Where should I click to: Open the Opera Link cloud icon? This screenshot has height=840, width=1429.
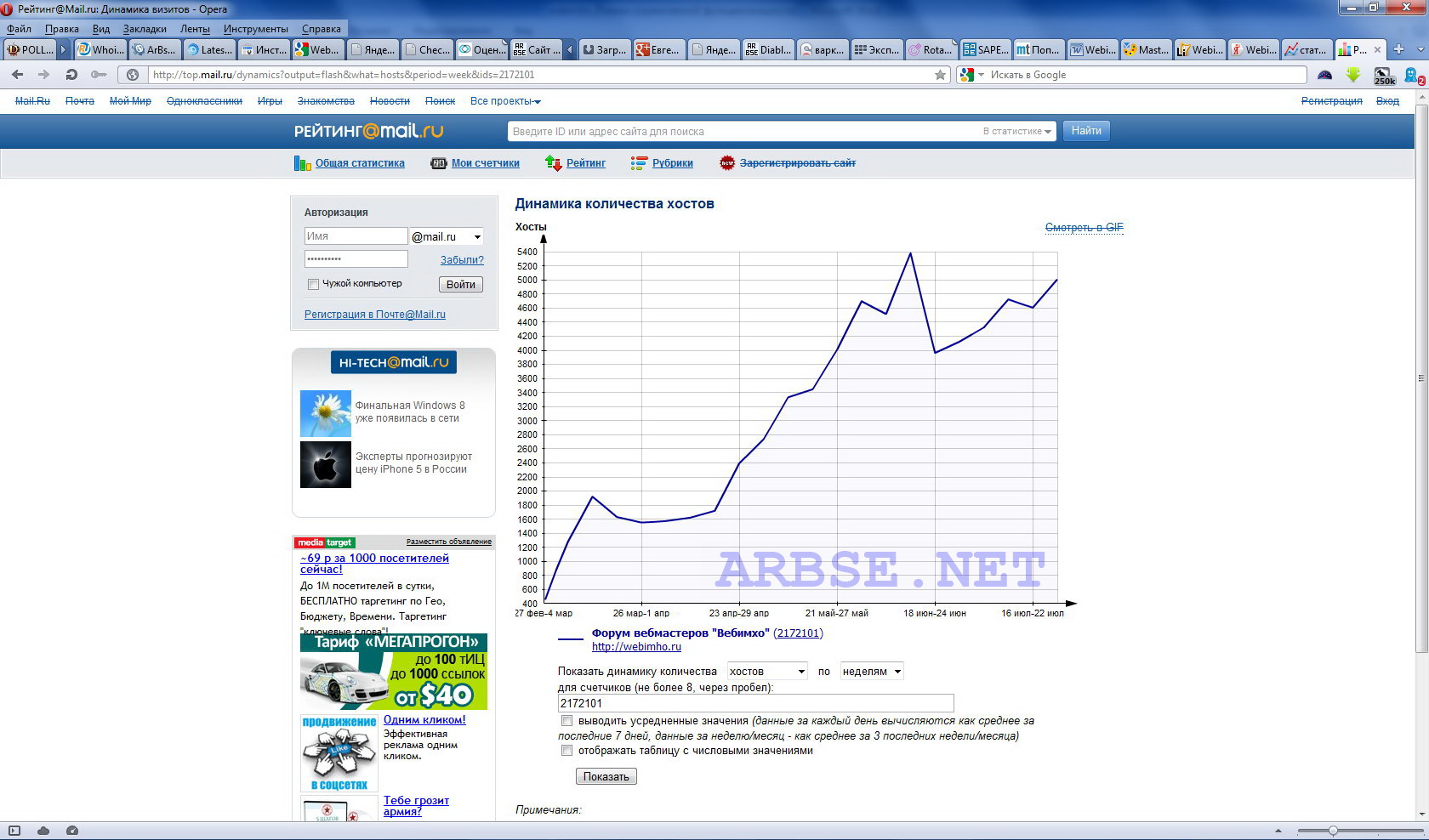[43, 831]
